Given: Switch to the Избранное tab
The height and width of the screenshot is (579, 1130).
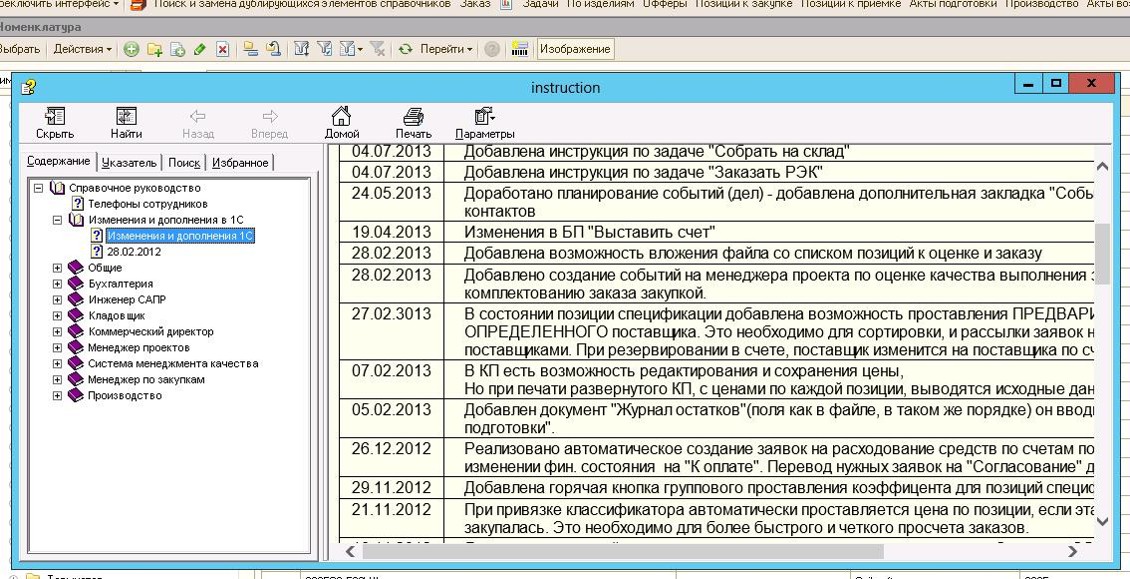Looking at the screenshot, I should [x=240, y=163].
